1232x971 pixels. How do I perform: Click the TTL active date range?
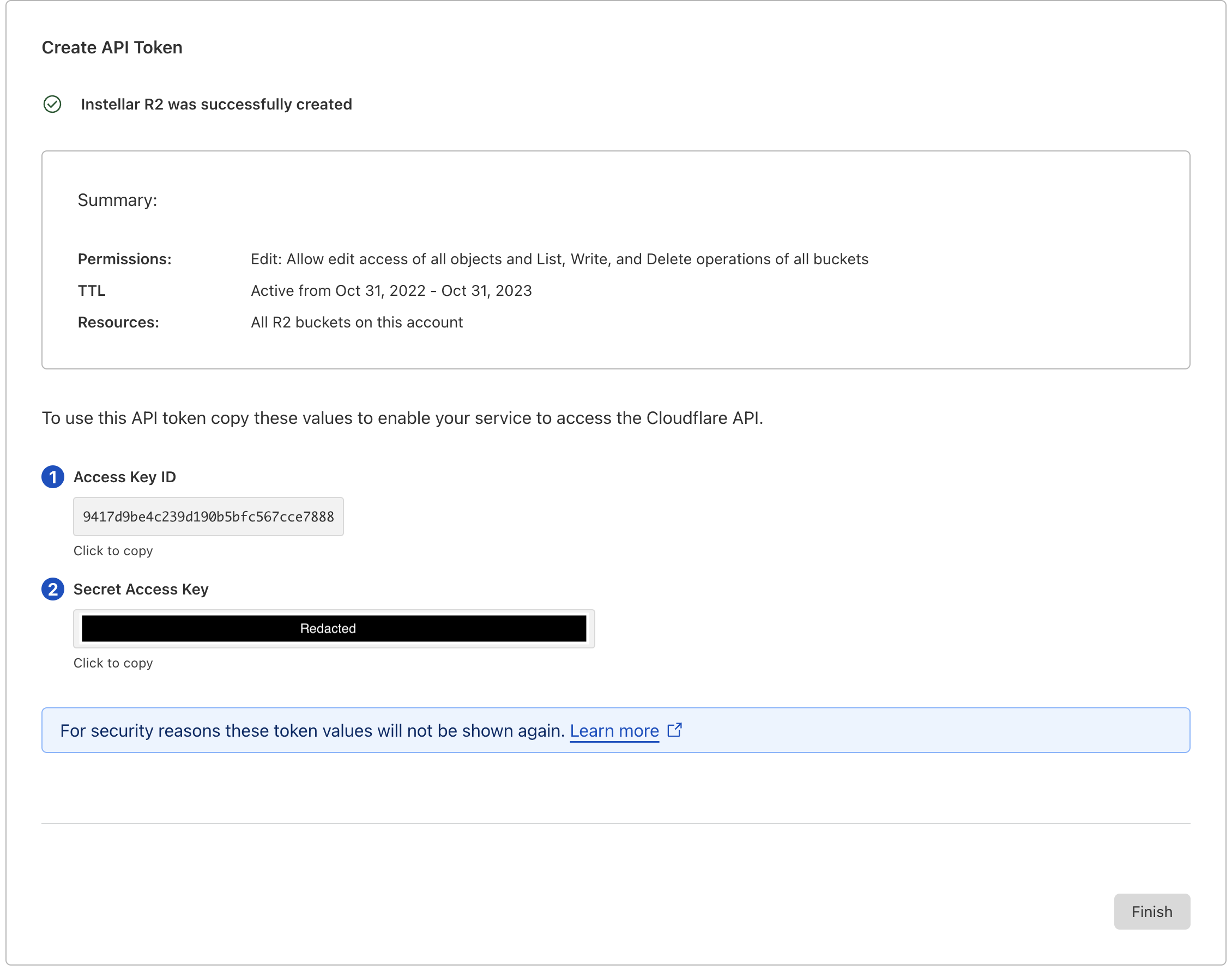(391, 291)
